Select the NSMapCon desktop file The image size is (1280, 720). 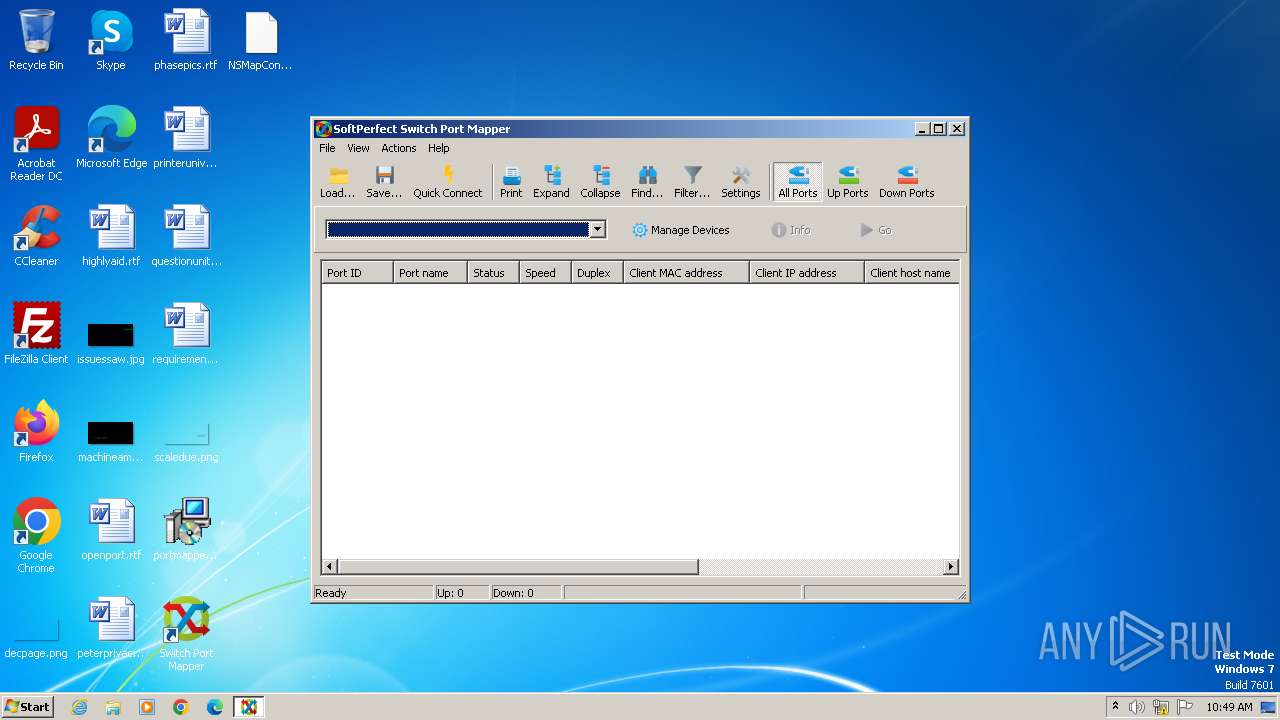click(260, 40)
